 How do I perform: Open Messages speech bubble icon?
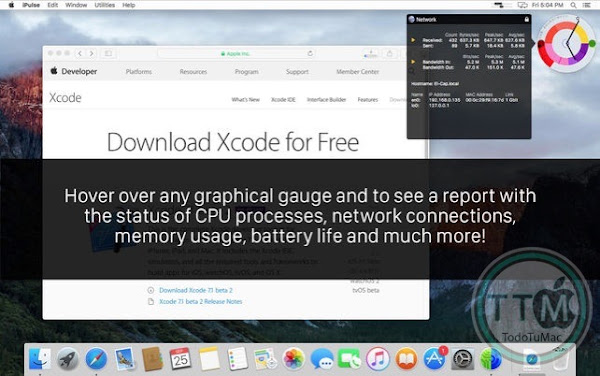click(x=322, y=359)
